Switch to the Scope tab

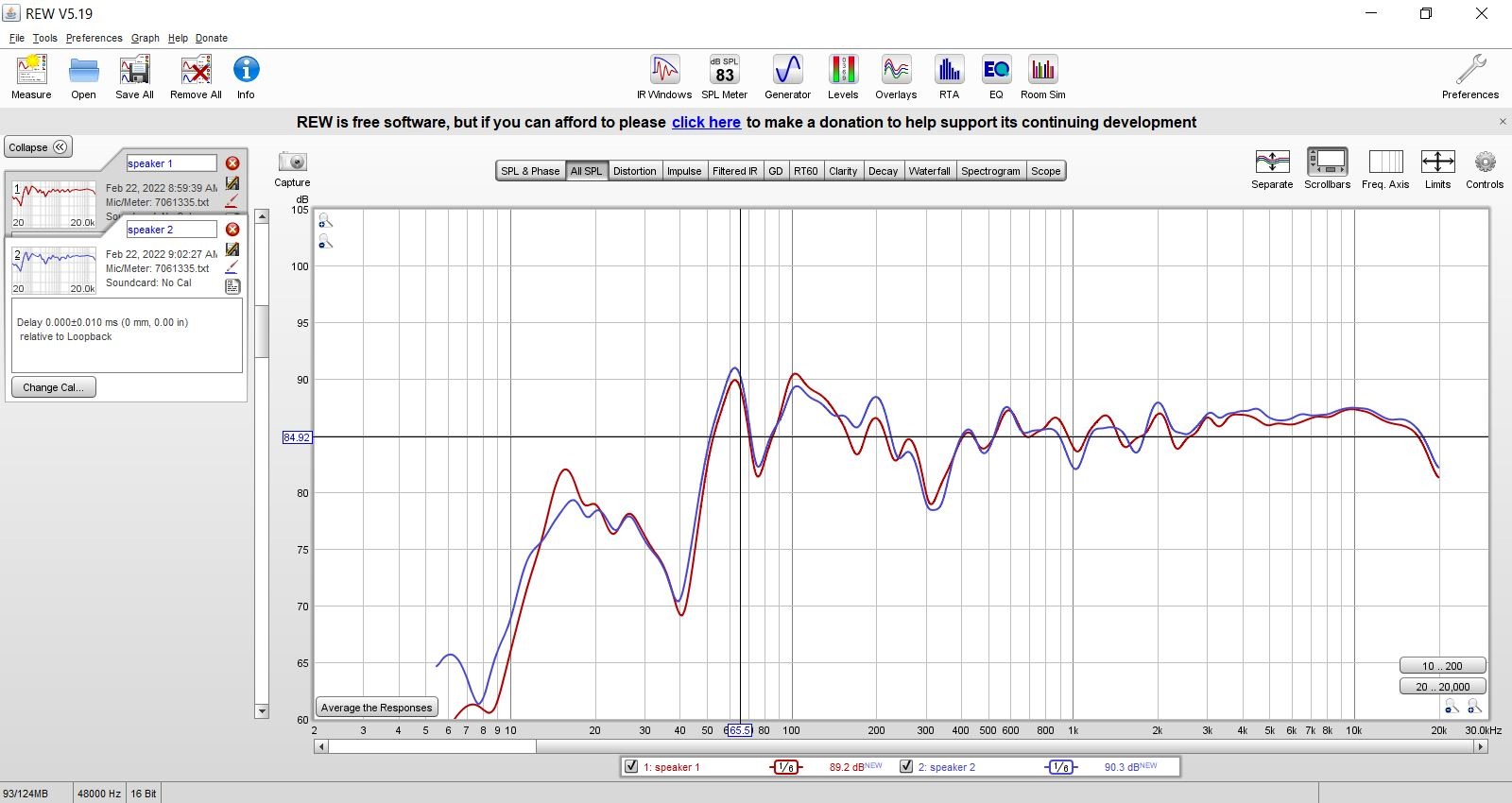[1045, 171]
